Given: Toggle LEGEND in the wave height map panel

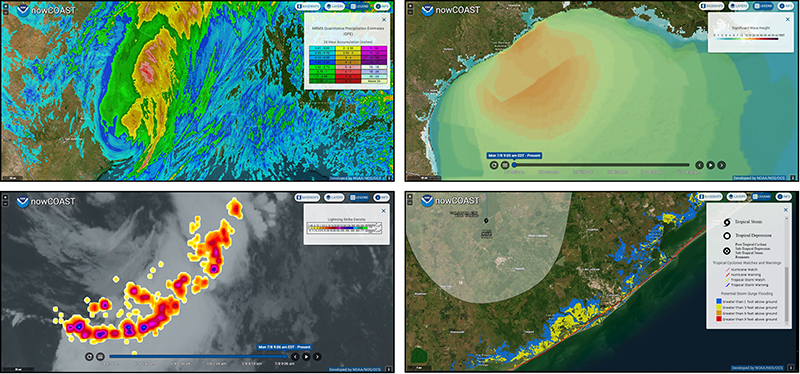Looking at the screenshot, I should click(x=763, y=6).
